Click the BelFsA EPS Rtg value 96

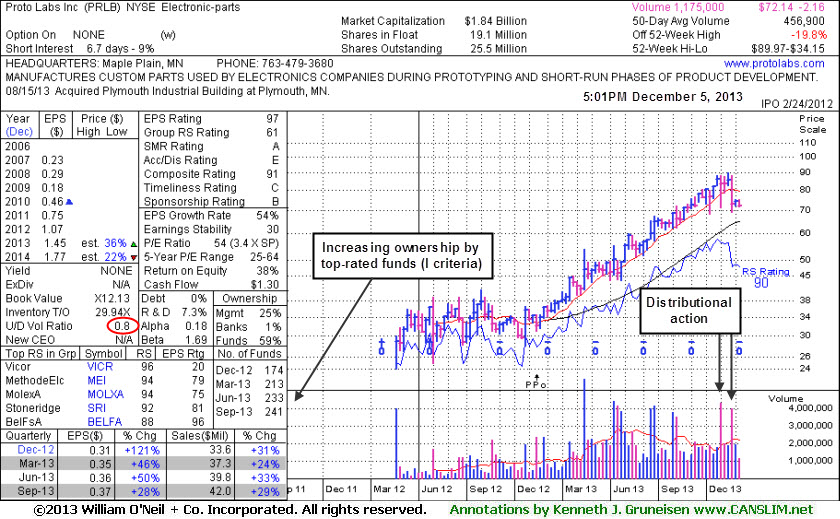click(198, 422)
